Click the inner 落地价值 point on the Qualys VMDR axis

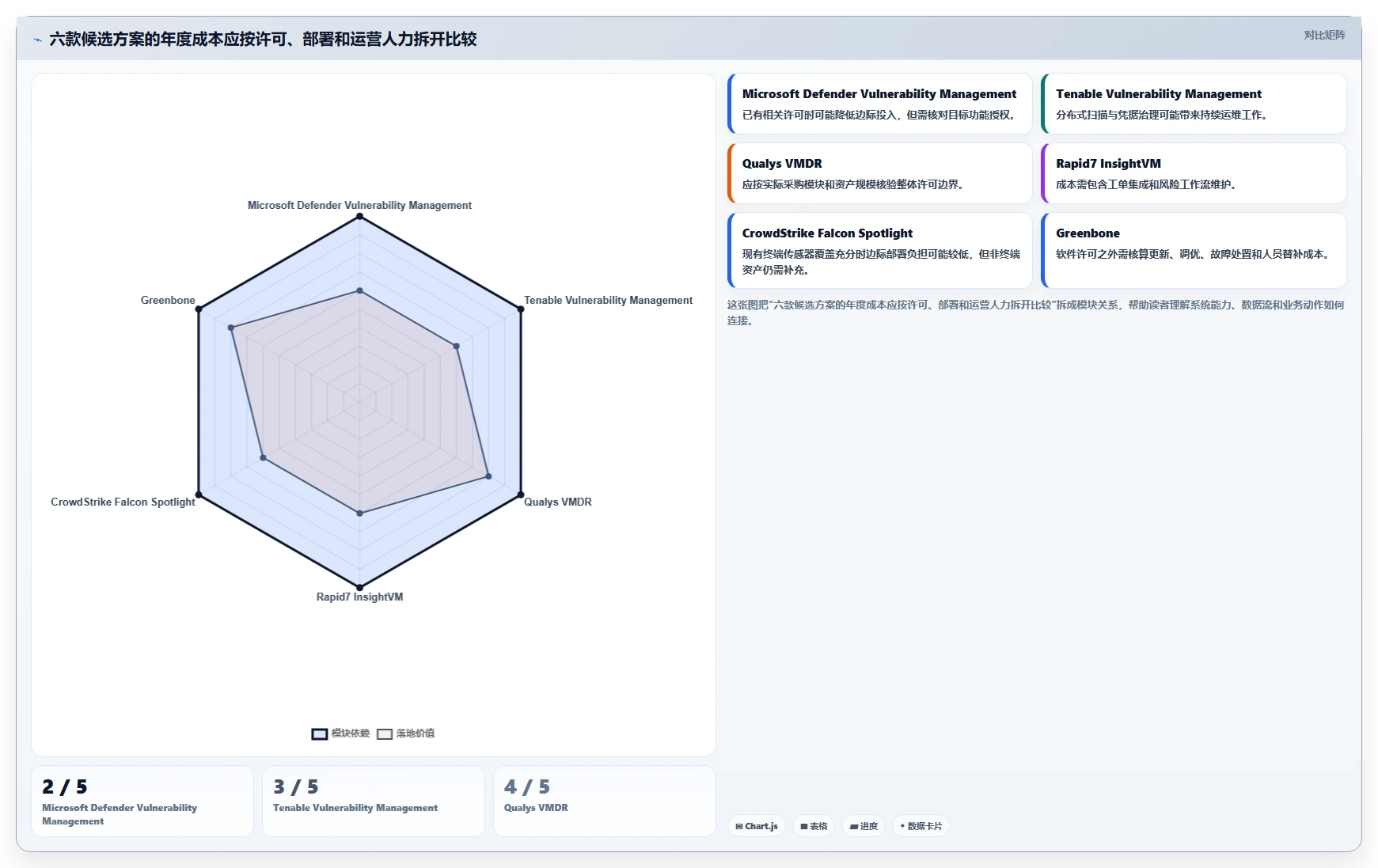(488, 476)
